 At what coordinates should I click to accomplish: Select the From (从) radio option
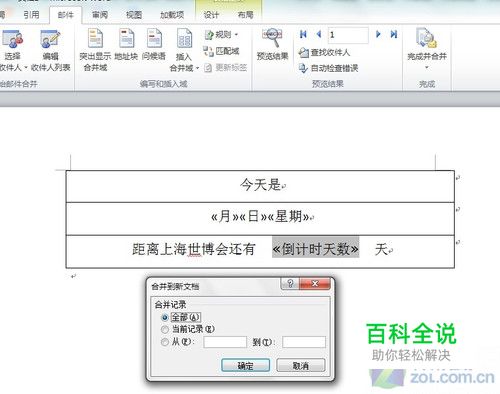[x=164, y=342]
